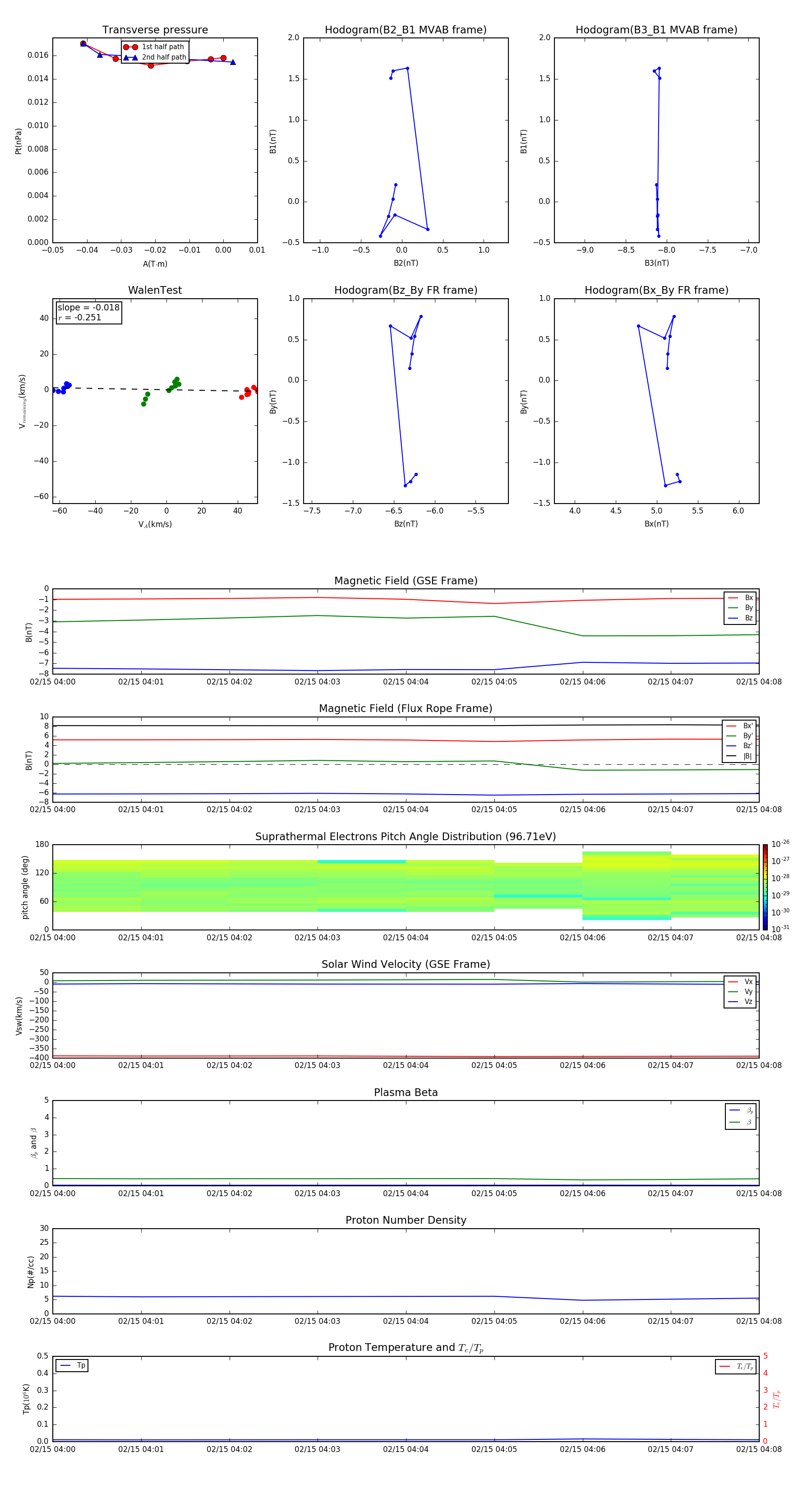Click the 02/15 04:02 tick under GSE Magnetic Field

tap(230, 682)
